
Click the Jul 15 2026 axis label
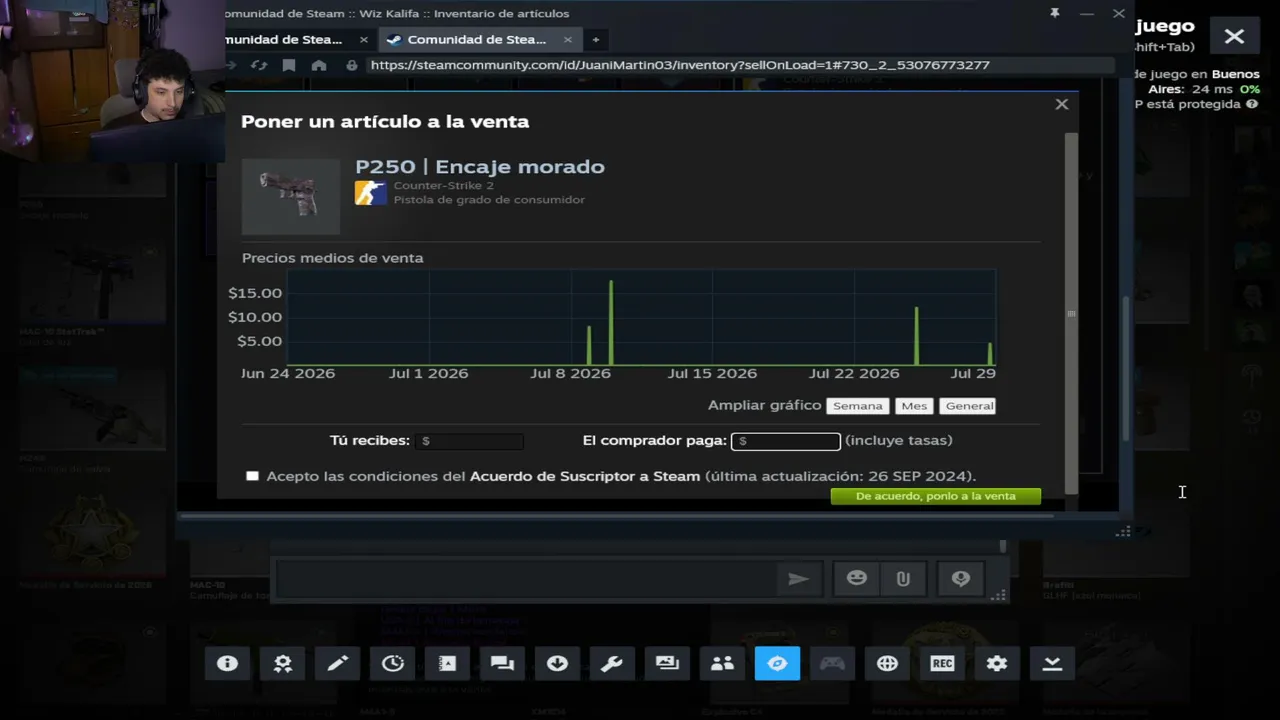[x=712, y=373]
